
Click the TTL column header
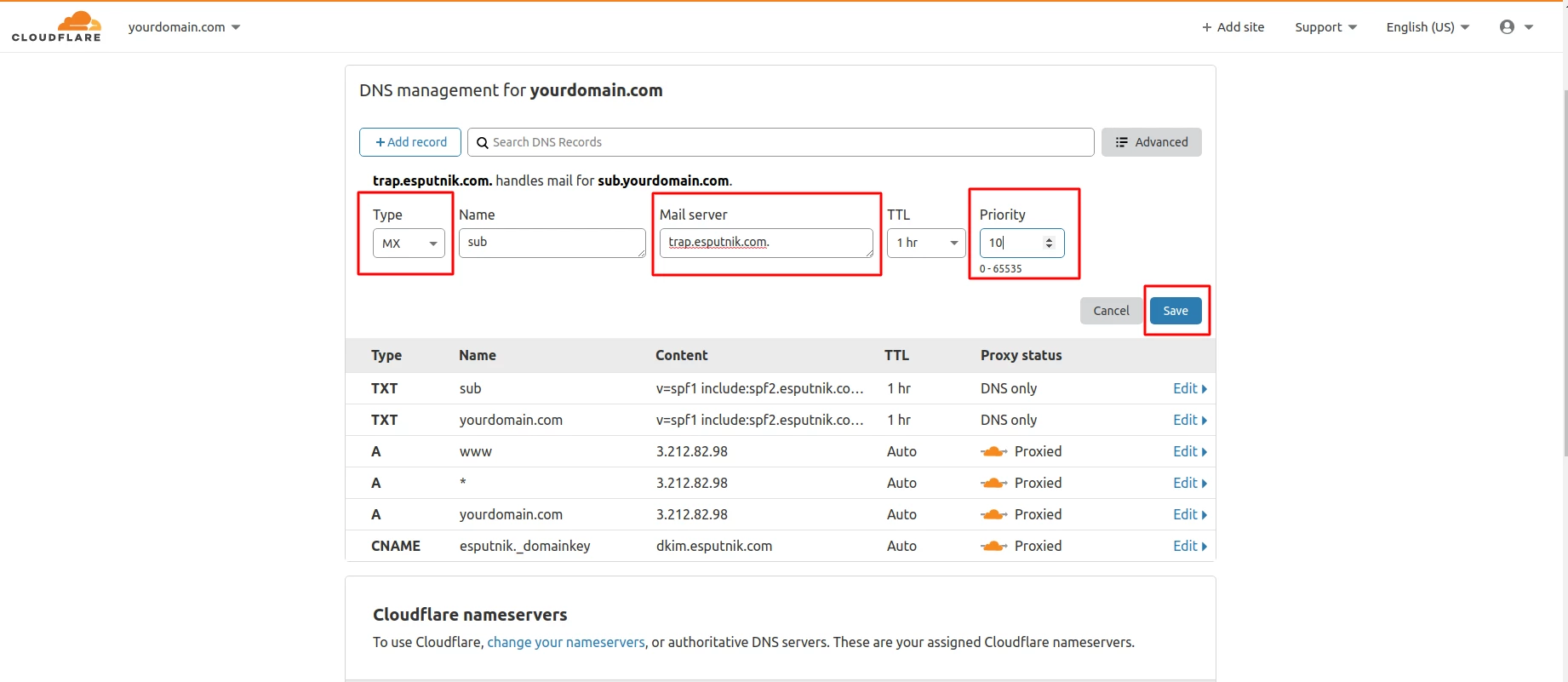(x=896, y=356)
